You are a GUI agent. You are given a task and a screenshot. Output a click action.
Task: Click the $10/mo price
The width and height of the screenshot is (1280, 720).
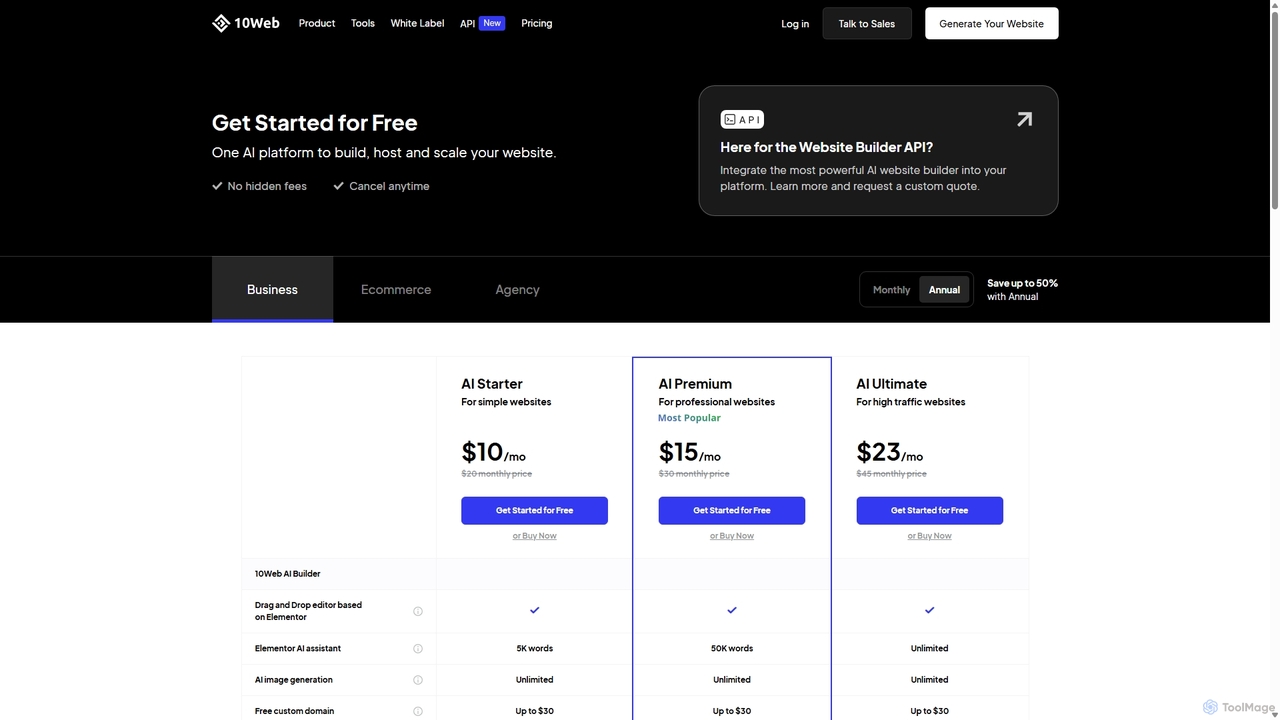tap(493, 453)
